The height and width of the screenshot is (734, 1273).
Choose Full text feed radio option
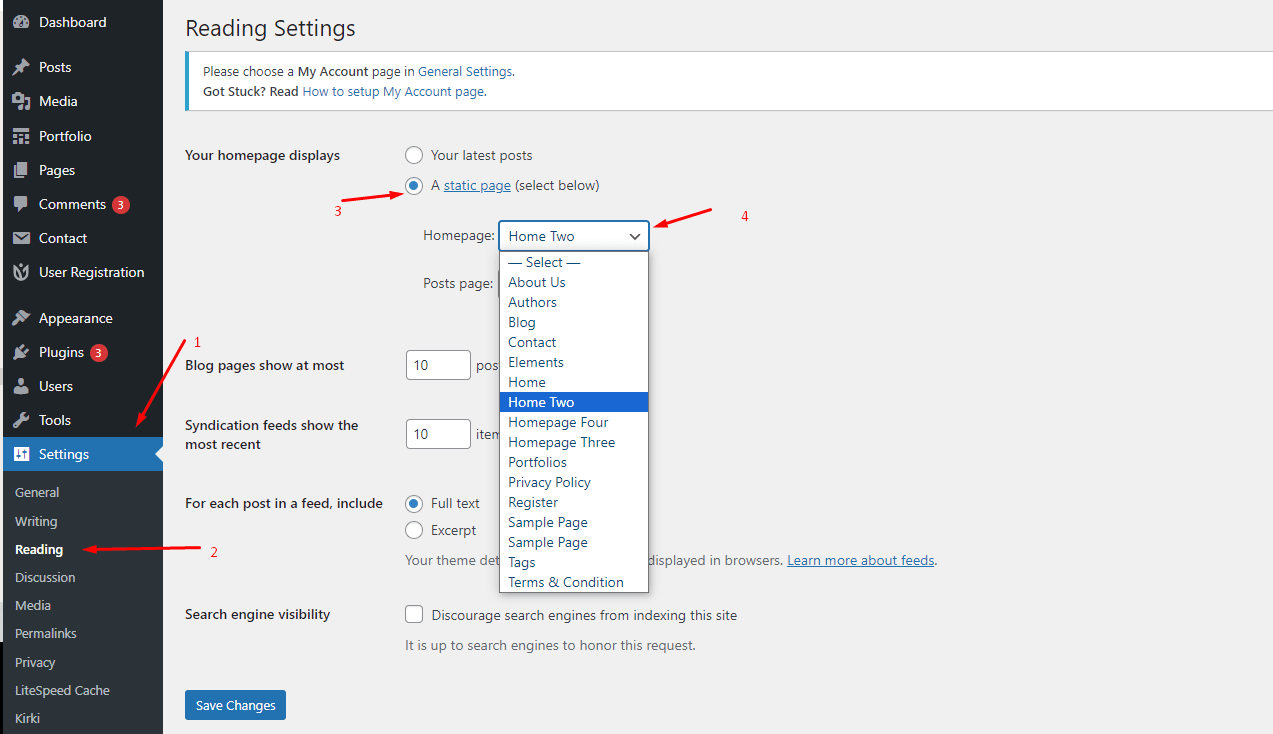414,503
